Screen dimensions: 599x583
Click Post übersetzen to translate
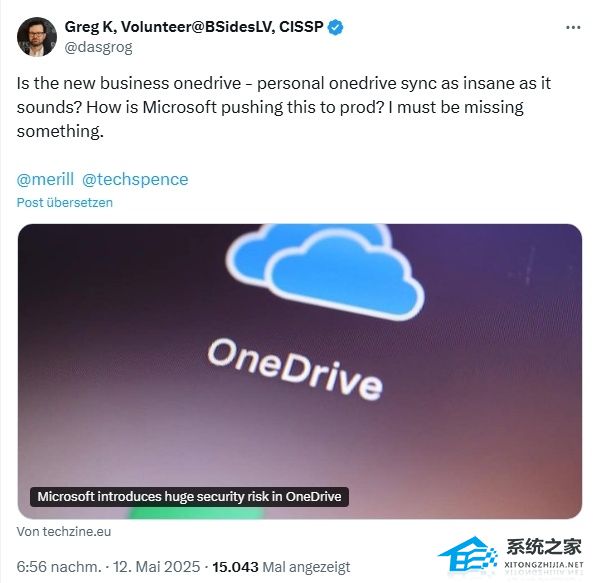click(65, 202)
